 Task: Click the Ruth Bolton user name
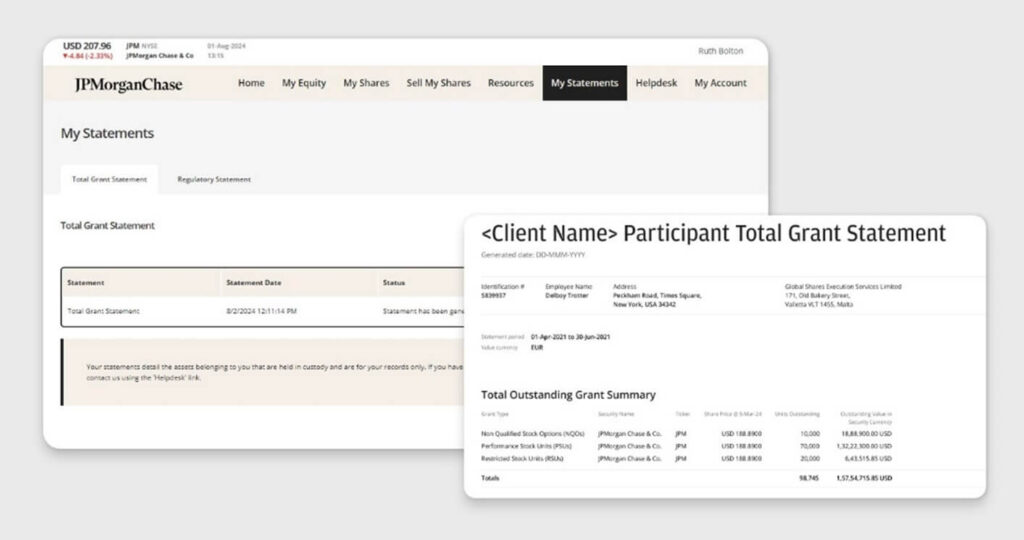point(720,51)
